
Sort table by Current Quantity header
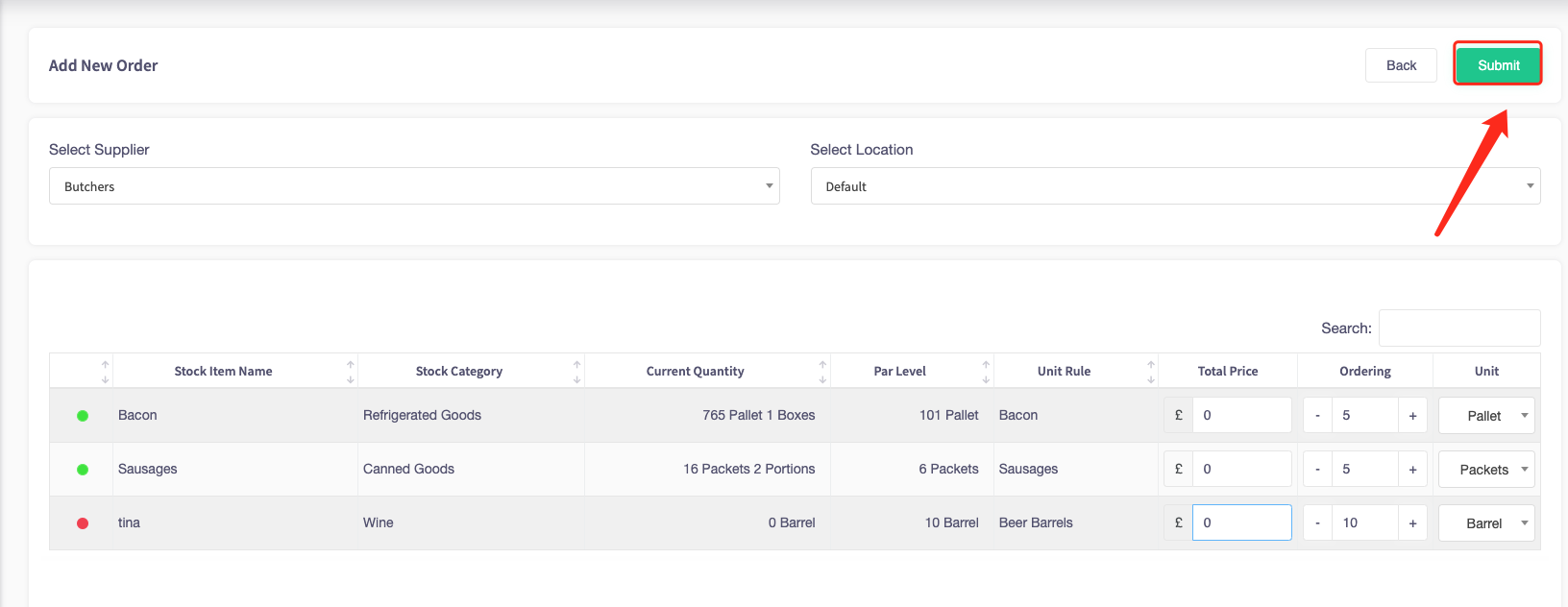pyautogui.click(x=707, y=372)
